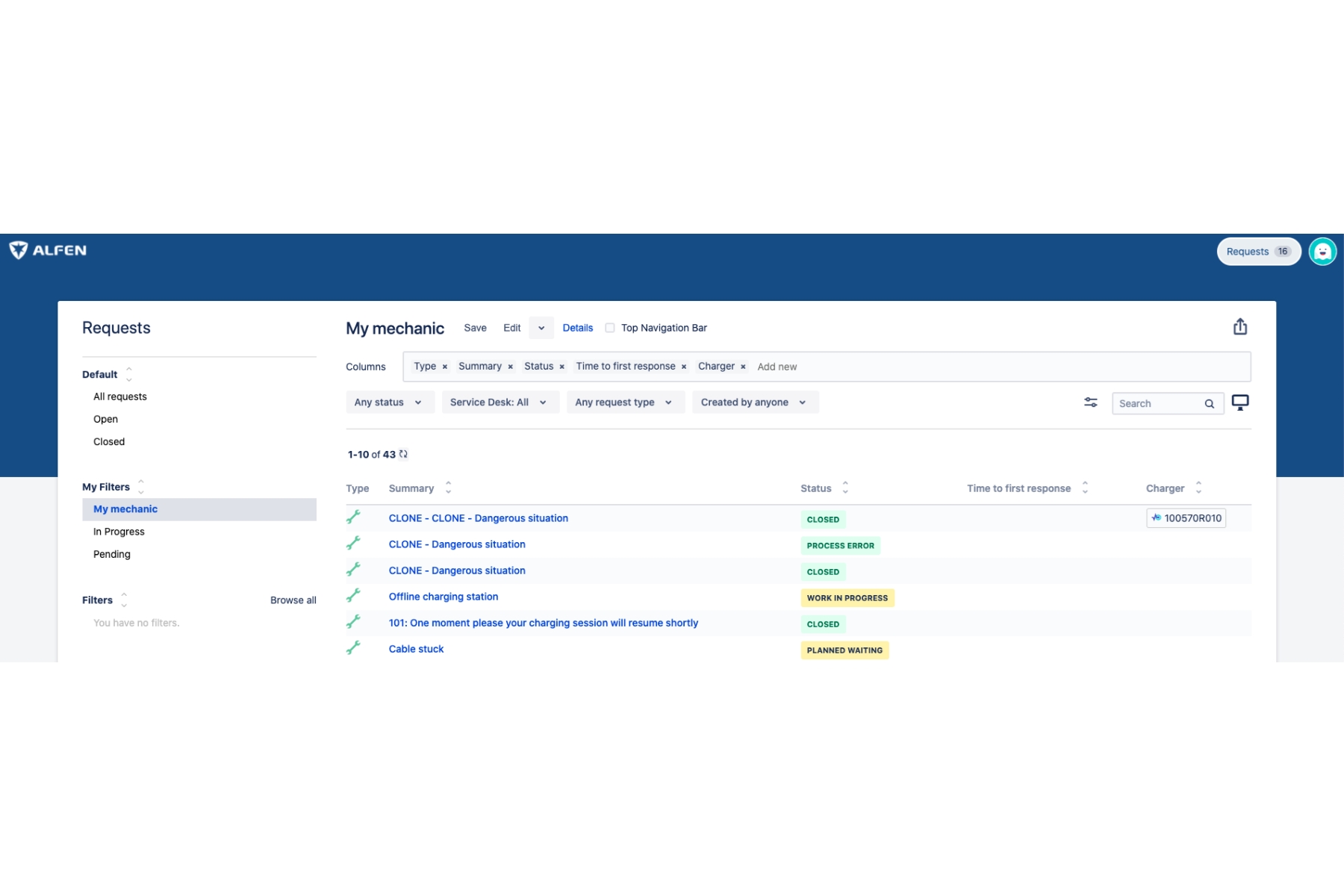Viewport: 1344px width, 896px height.
Task: Open the Any request type dropdown
Action: coord(624,402)
